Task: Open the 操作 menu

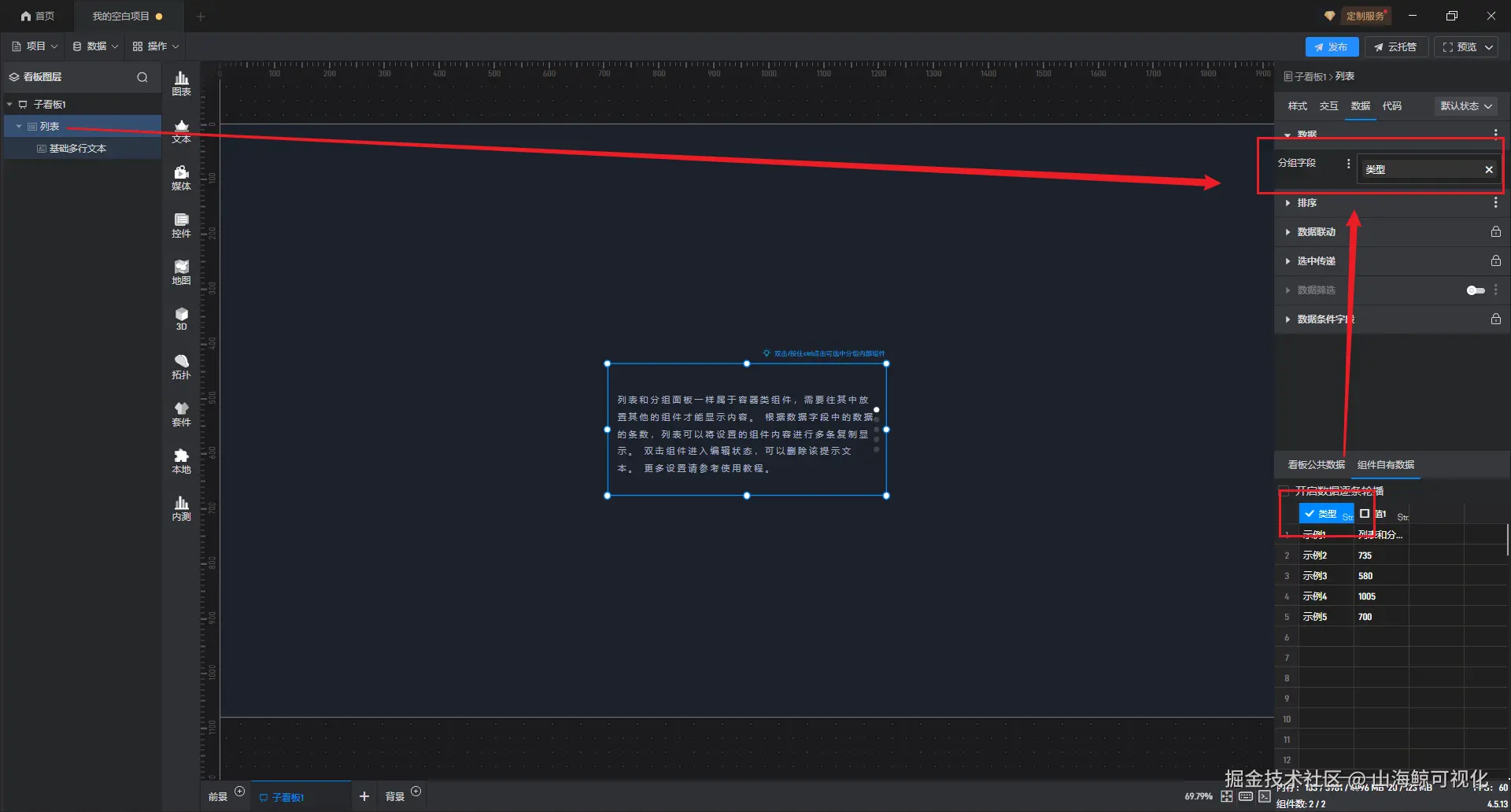Action: point(156,46)
